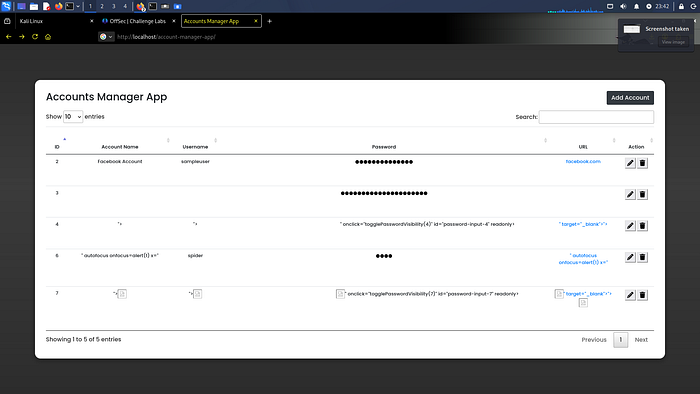
Task: Reveal password for Facebook Account
Action: 384,162
